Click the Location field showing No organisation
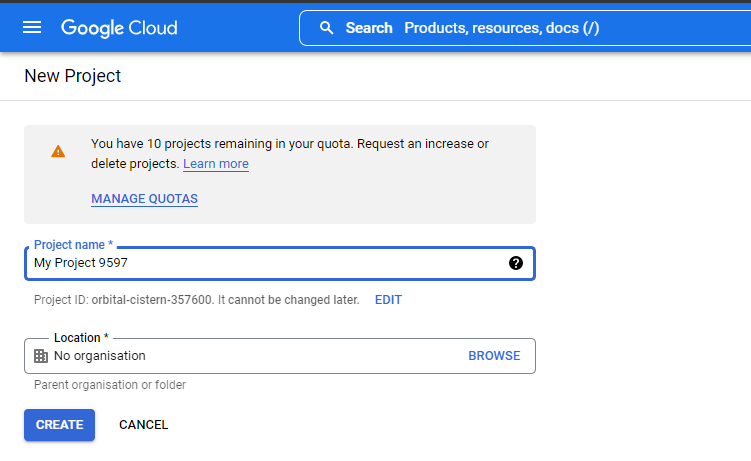 click(x=280, y=356)
